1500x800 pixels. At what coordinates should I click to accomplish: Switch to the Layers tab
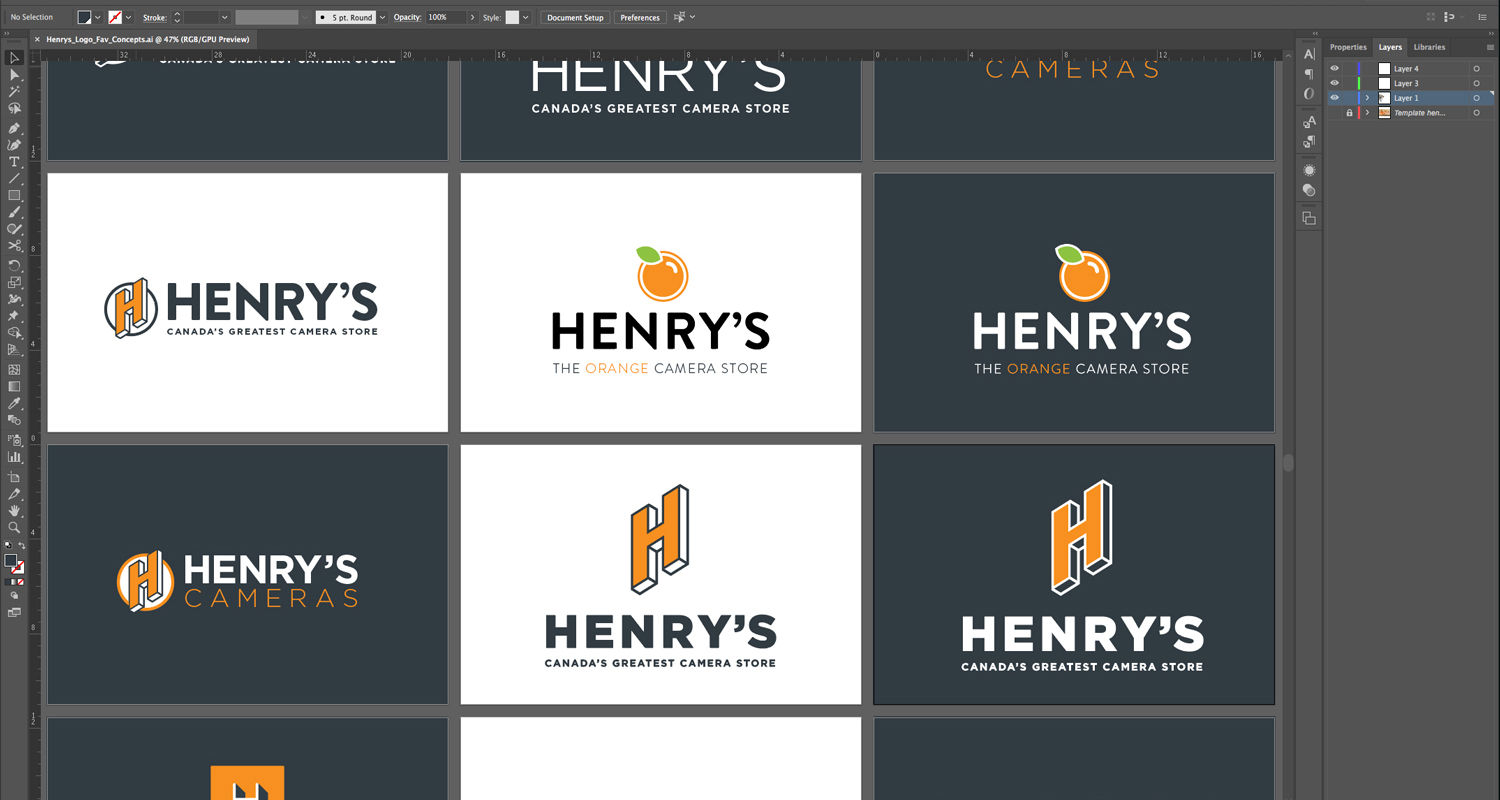pos(1390,47)
